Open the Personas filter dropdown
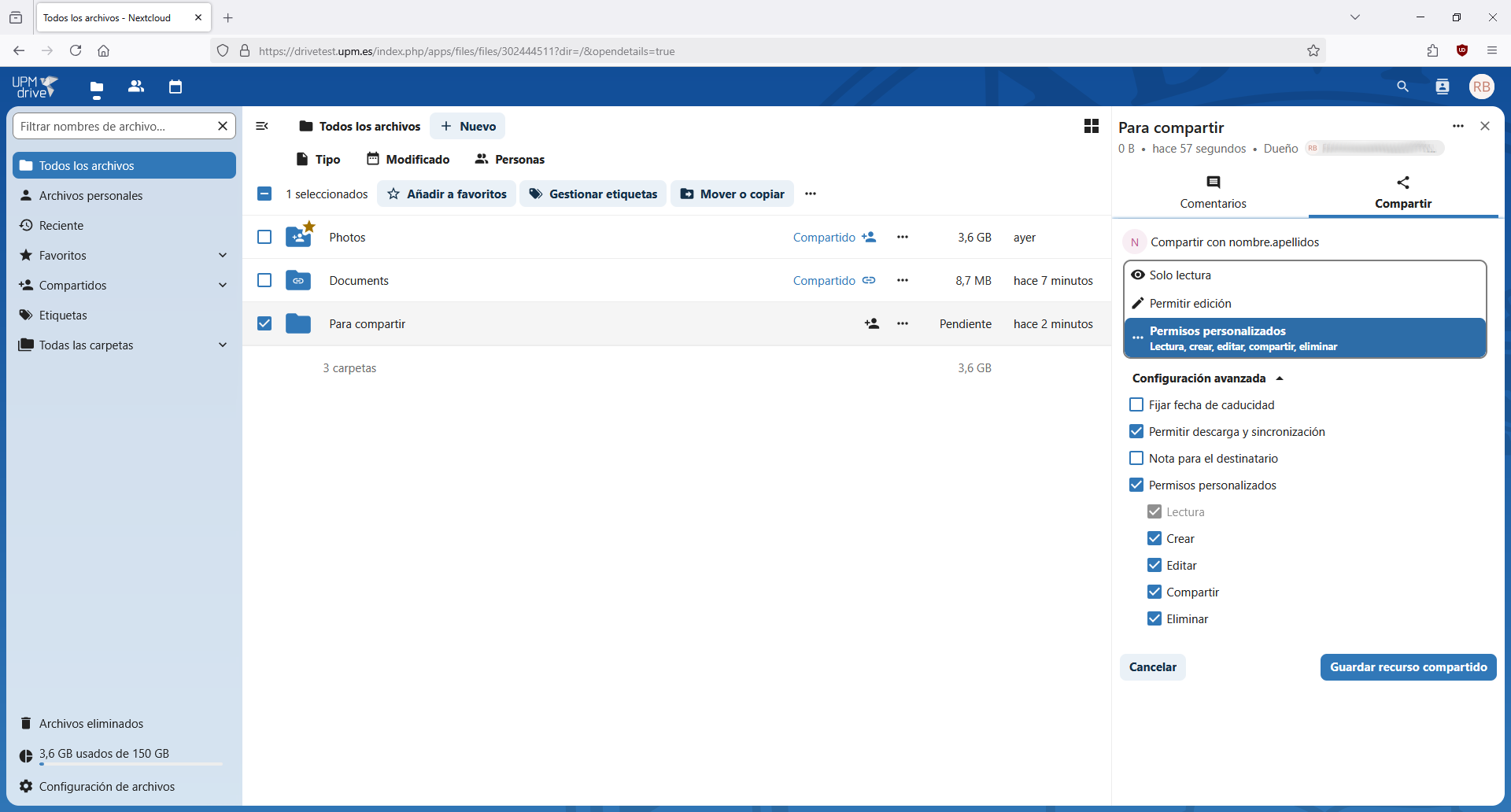 (510, 159)
